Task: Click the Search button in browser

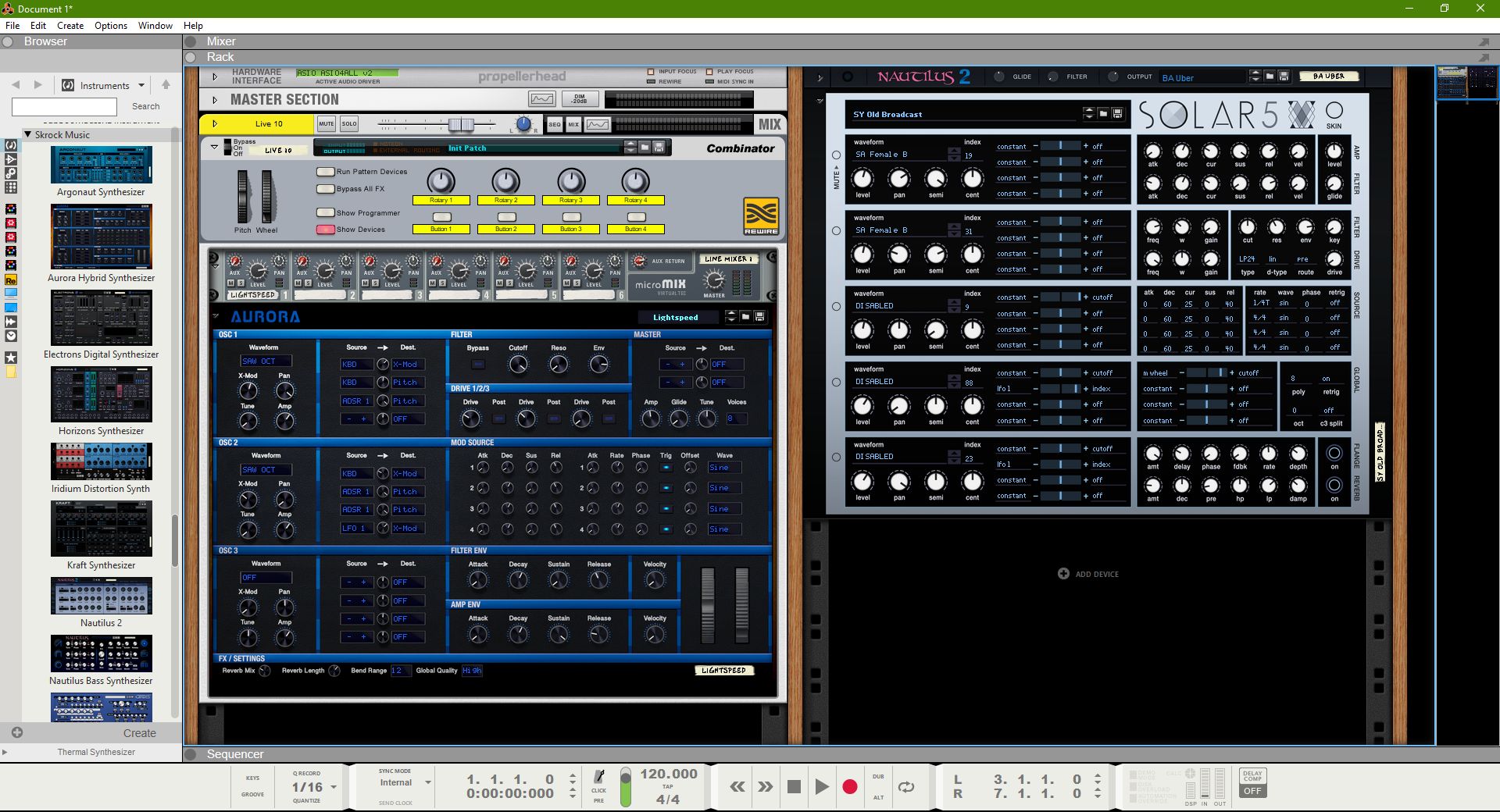Action: (x=145, y=106)
